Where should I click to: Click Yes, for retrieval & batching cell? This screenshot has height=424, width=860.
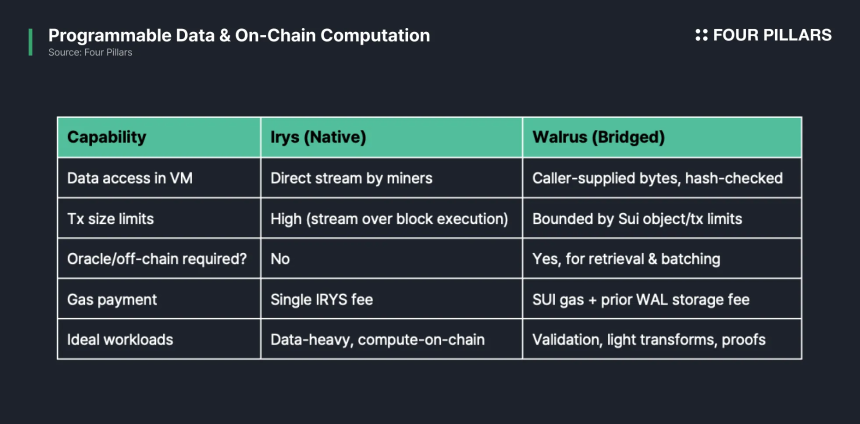[663, 258]
